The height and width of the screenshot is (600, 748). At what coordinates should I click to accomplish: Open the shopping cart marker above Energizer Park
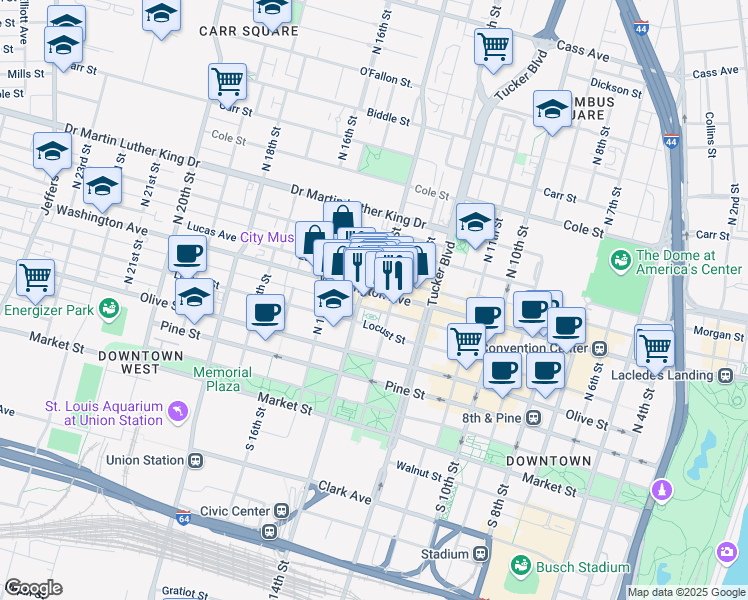(35, 281)
